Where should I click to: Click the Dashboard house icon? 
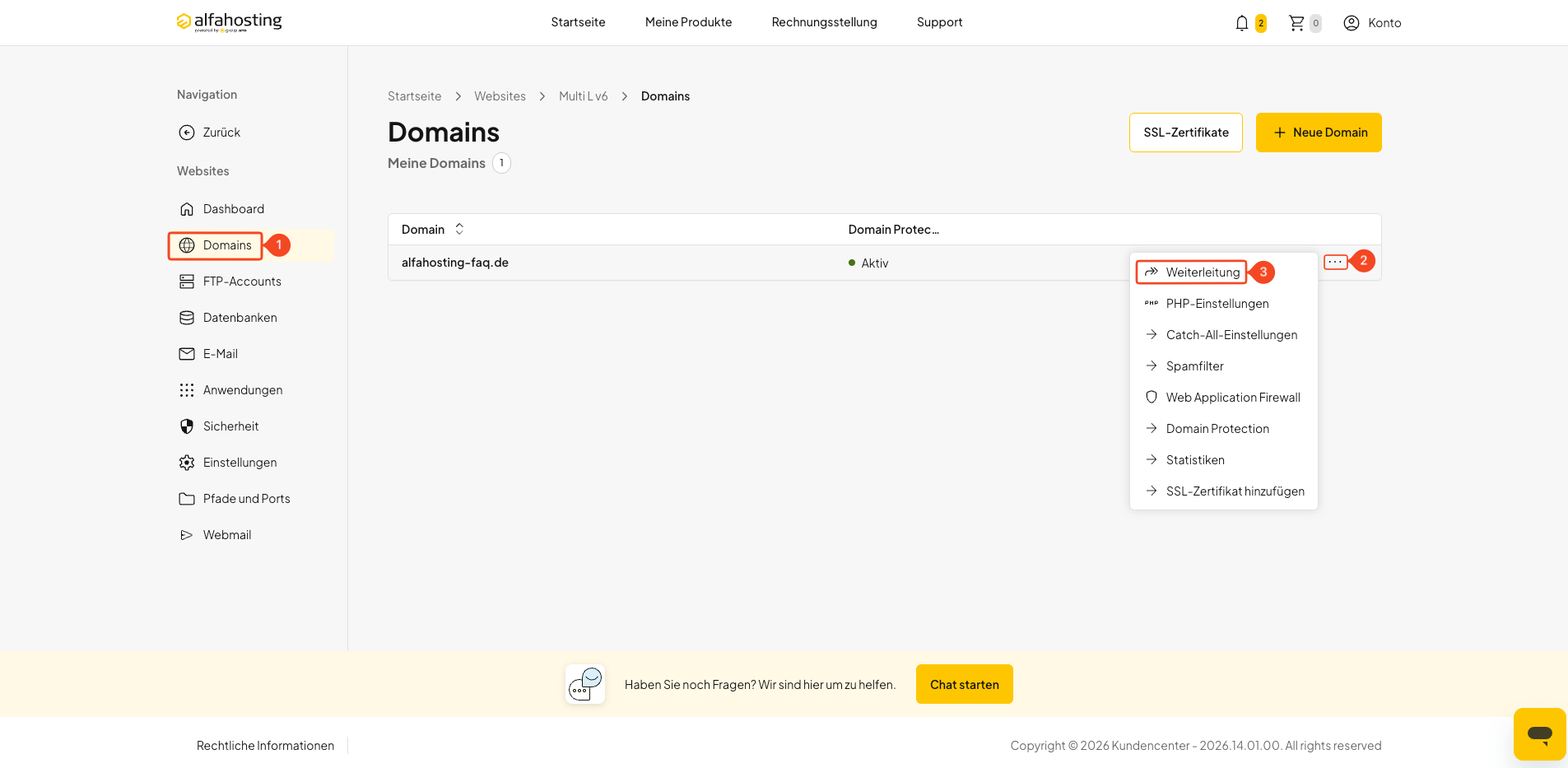(x=187, y=209)
